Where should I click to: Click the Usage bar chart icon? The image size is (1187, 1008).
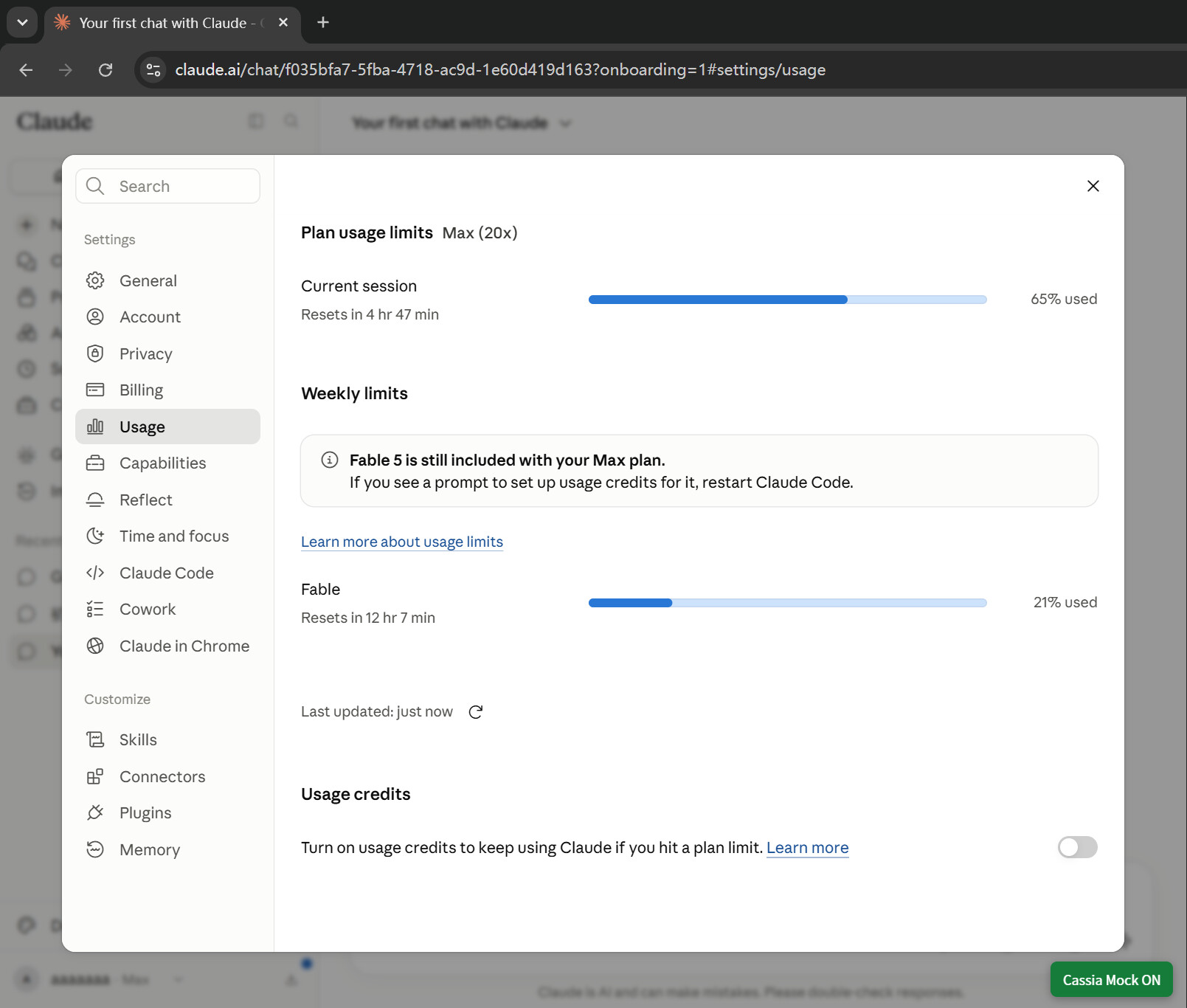pos(95,427)
